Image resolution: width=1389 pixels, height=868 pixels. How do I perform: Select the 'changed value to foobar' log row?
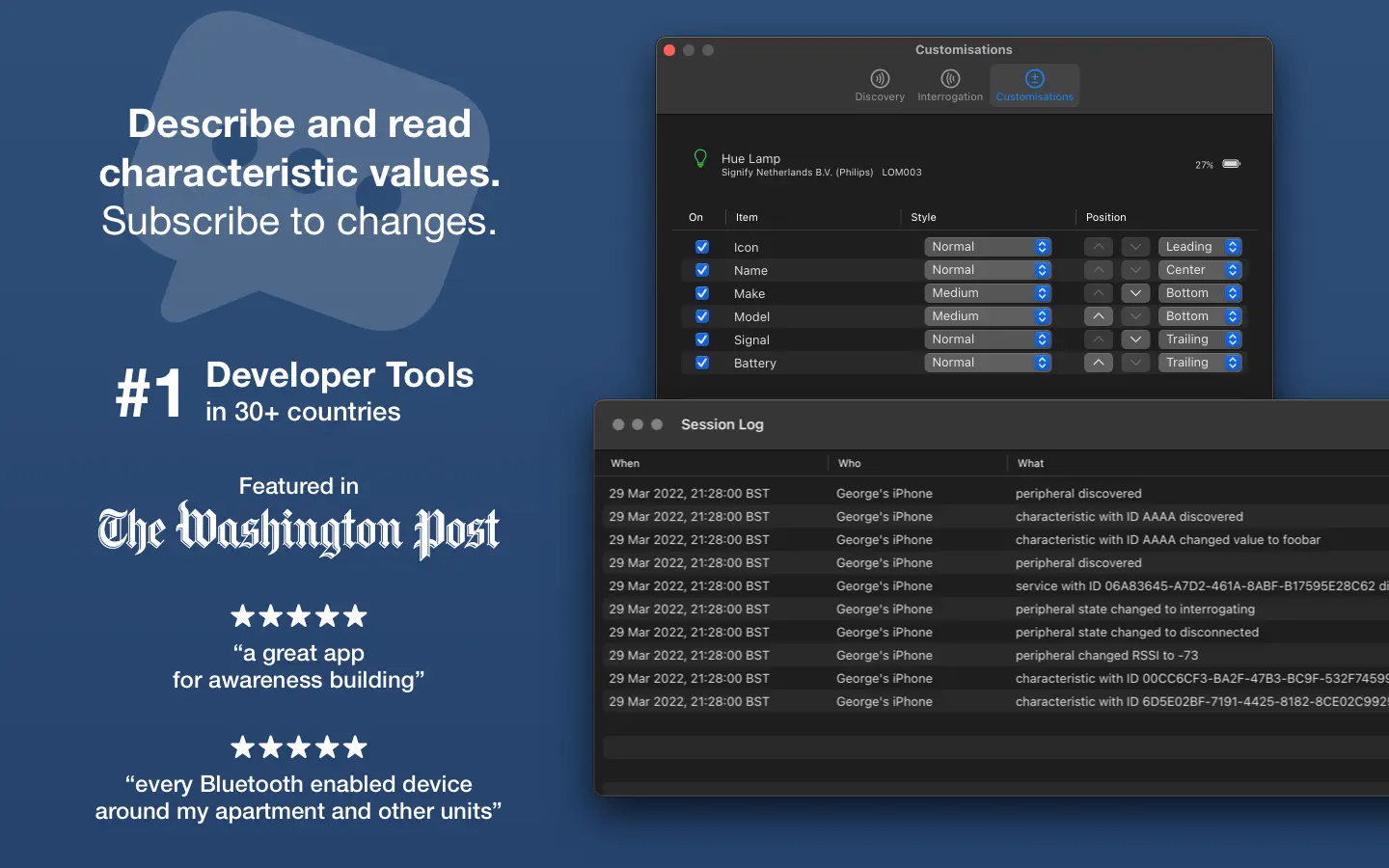(x=995, y=540)
